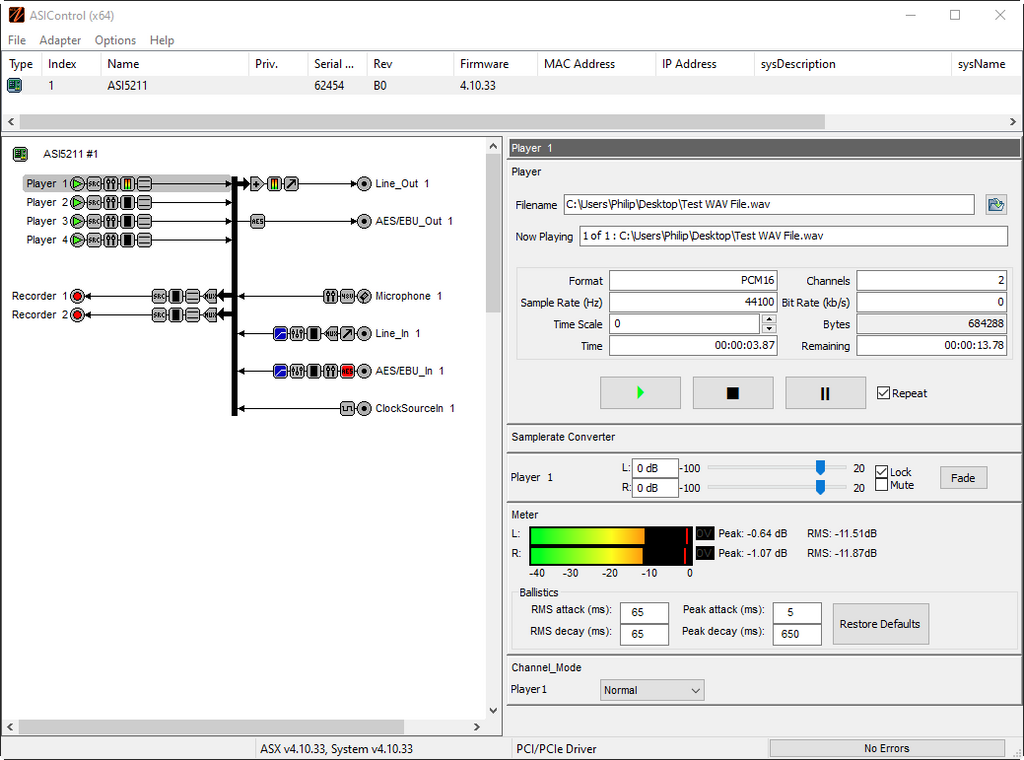This screenshot has height=760, width=1024.
Task: Increase Time Scale with the up arrow
Action: (x=769, y=320)
